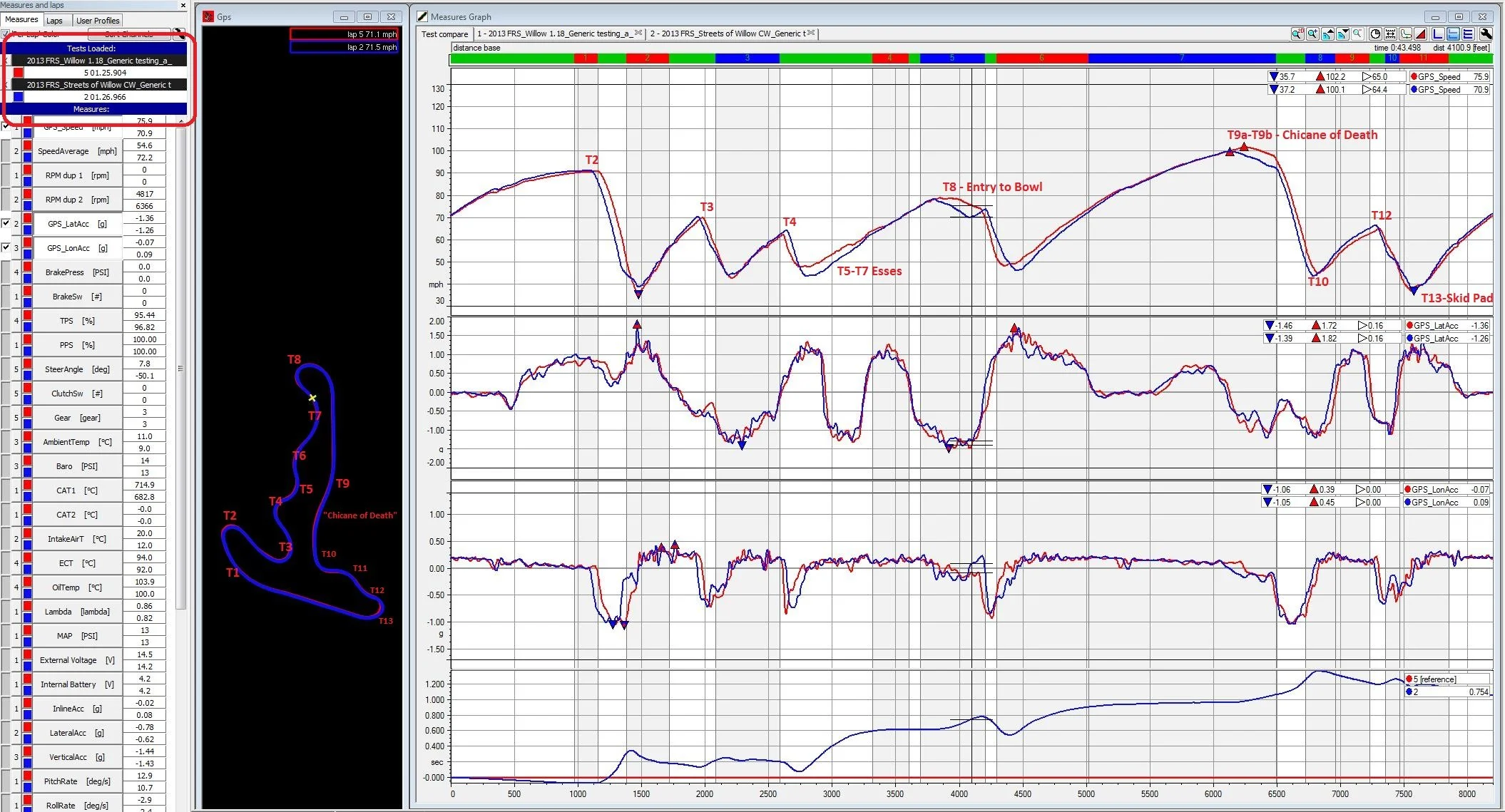Uncheck the GPS_LonAcc channel checkbox

coord(6,247)
